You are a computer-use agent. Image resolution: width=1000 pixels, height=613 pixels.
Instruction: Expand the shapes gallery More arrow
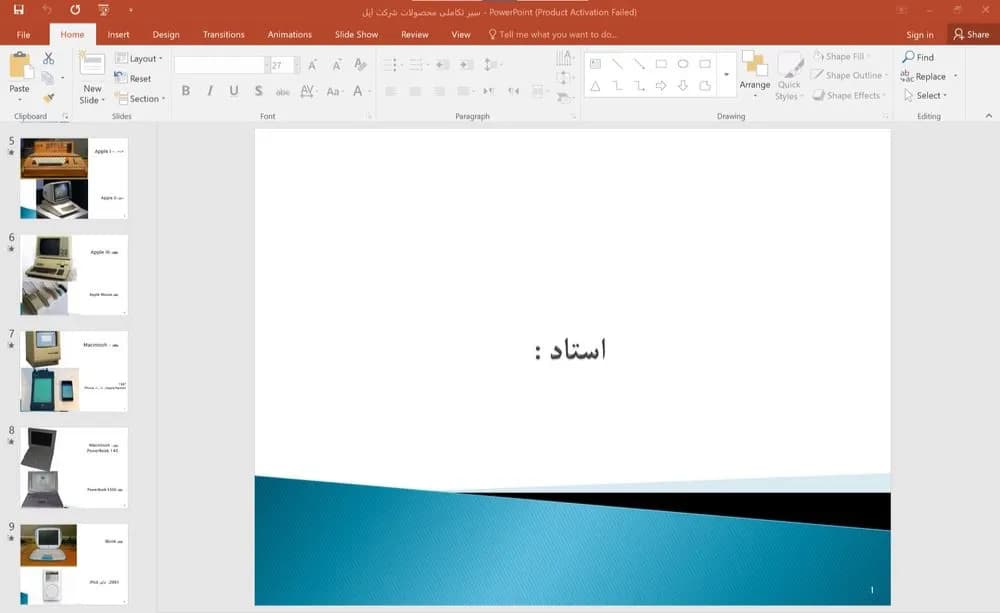tap(726, 75)
